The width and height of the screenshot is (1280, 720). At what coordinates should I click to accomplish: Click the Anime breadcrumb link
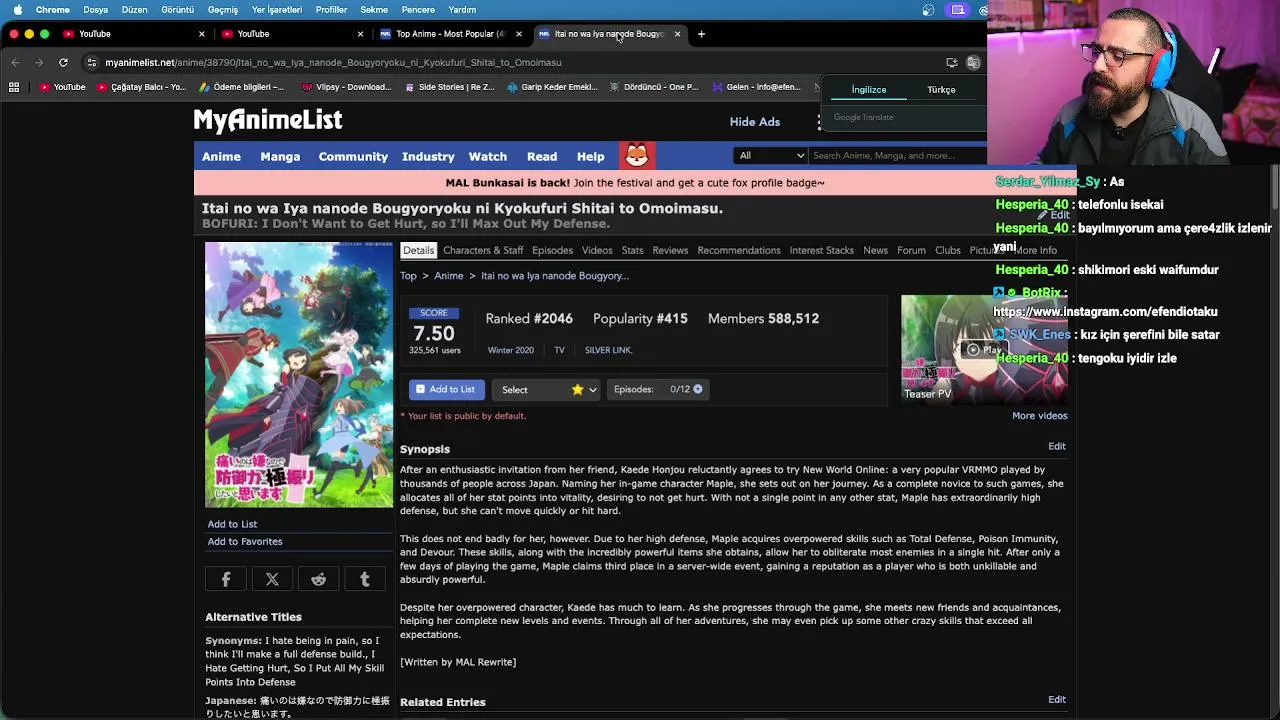(448, 276)
